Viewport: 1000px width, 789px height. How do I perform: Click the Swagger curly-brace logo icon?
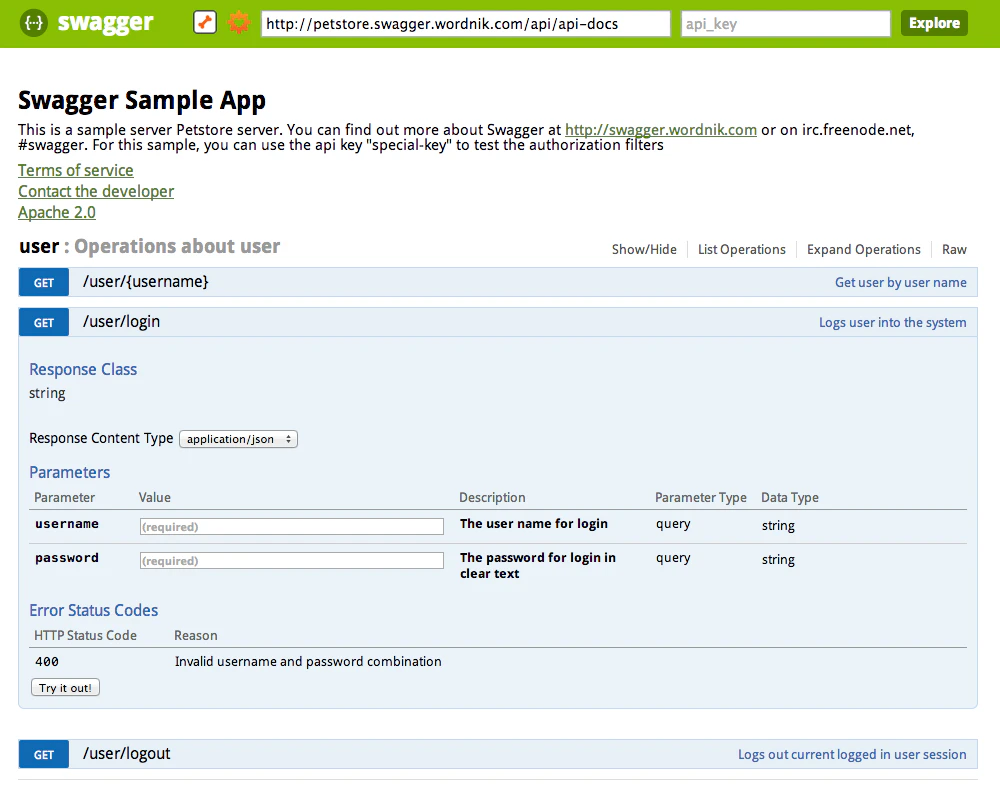pos(34,24)
